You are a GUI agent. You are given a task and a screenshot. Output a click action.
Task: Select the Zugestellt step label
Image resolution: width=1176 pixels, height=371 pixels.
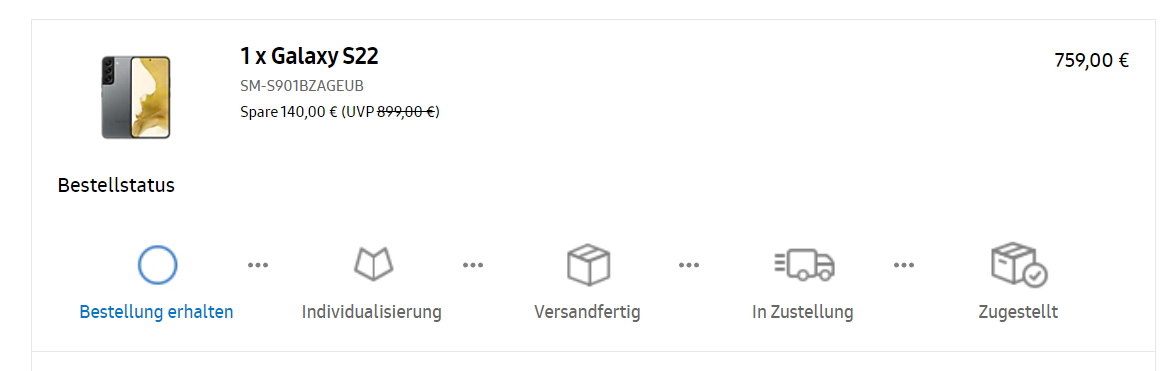pos(1018,312)
